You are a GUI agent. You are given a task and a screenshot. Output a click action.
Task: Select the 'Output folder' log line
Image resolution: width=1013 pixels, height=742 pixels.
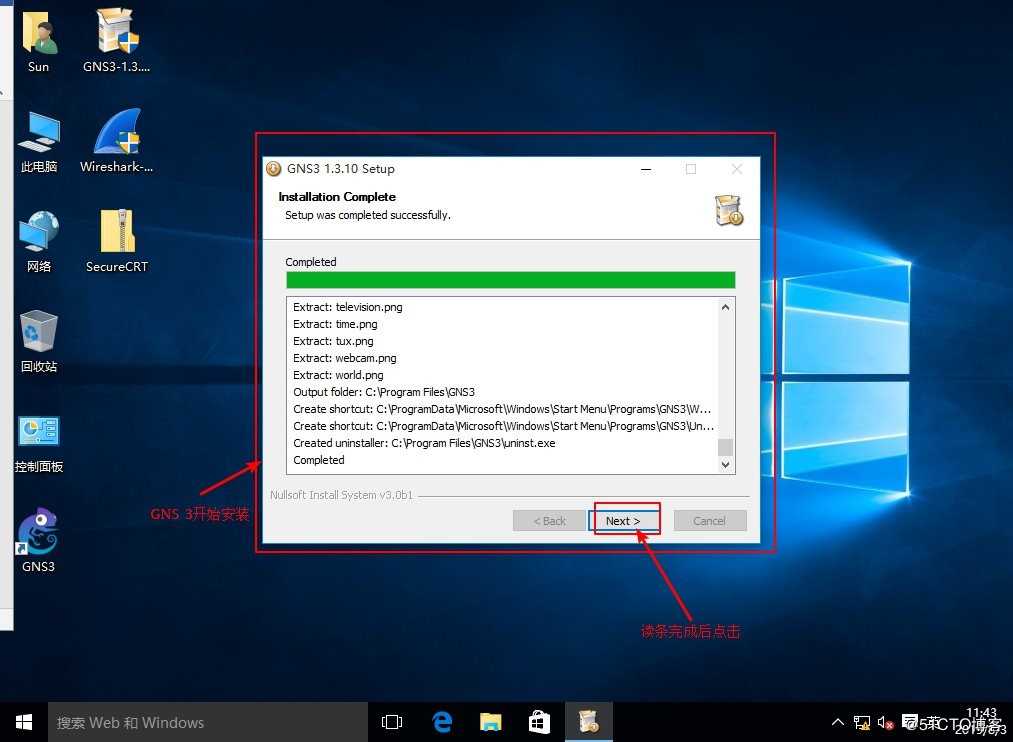pos(384,392)
